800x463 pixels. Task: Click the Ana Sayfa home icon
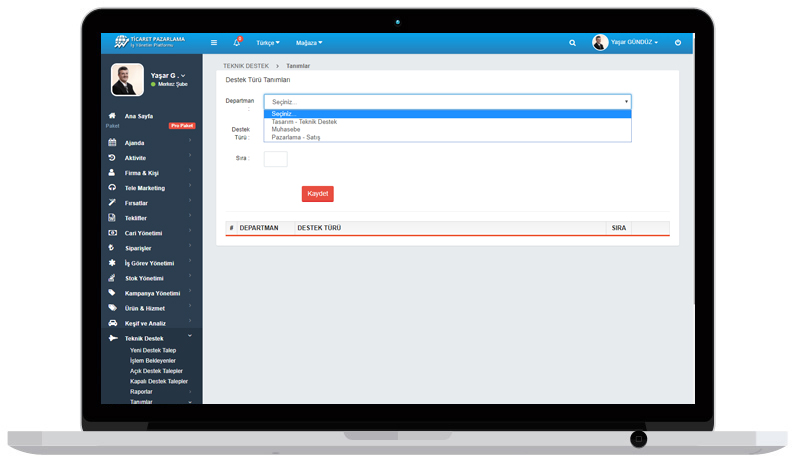112,116
